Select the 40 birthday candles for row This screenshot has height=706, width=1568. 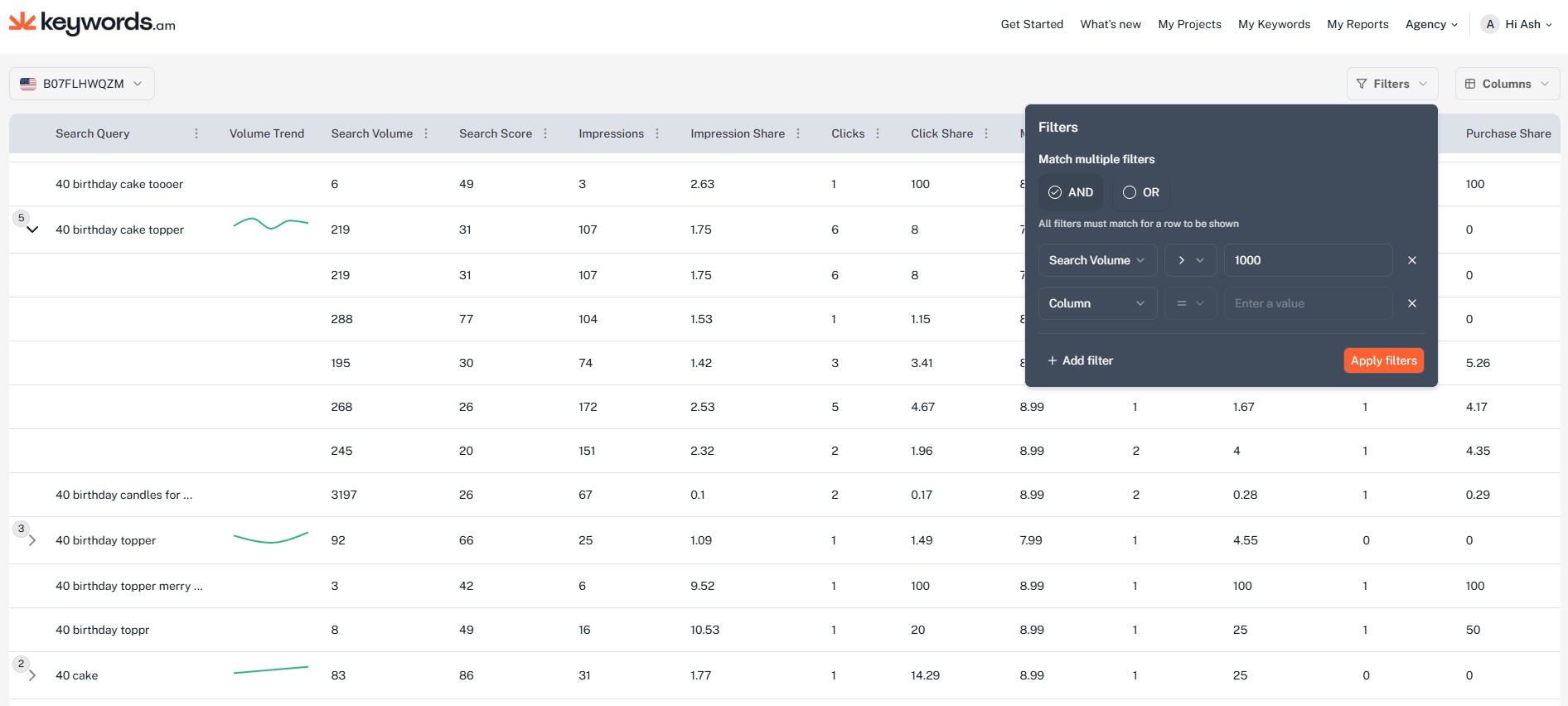tap(784, 495)
